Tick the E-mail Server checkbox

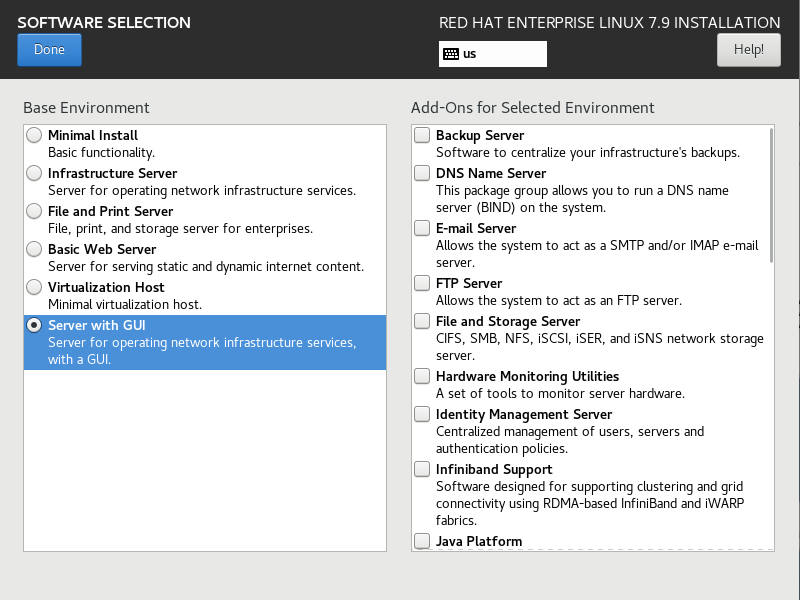coord(423,228)
